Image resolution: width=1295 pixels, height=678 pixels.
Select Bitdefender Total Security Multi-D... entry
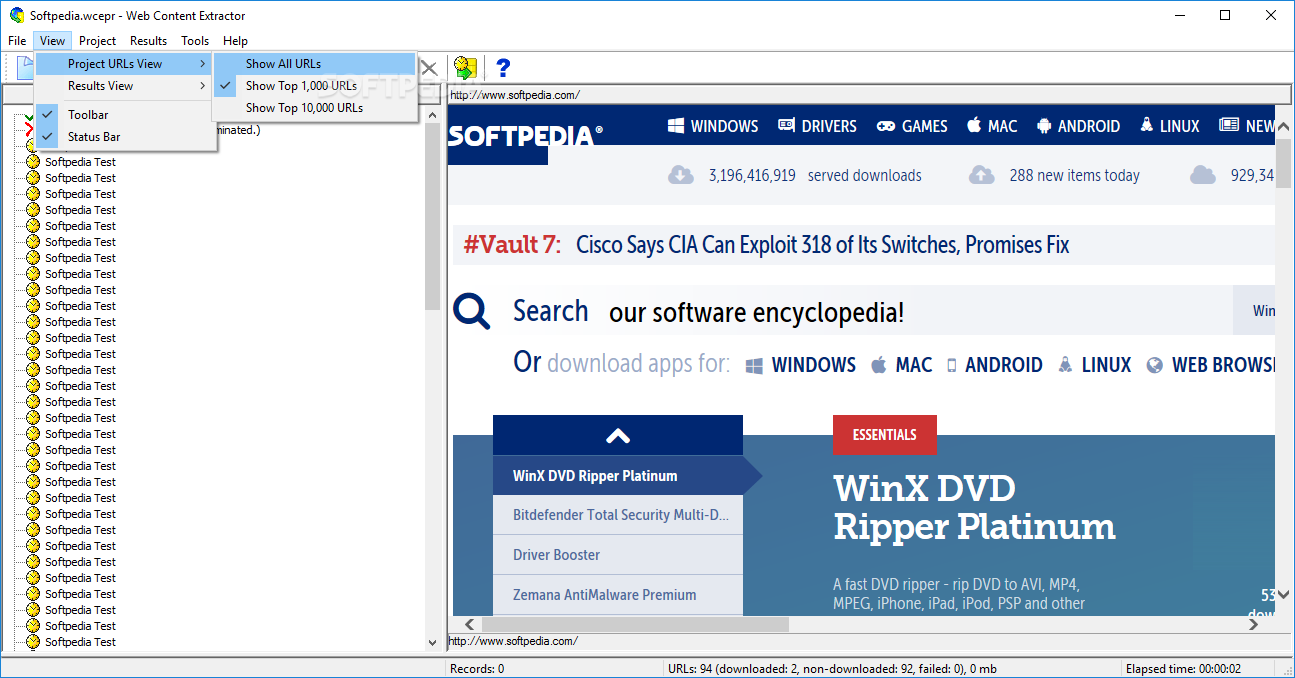click(618, 515)
